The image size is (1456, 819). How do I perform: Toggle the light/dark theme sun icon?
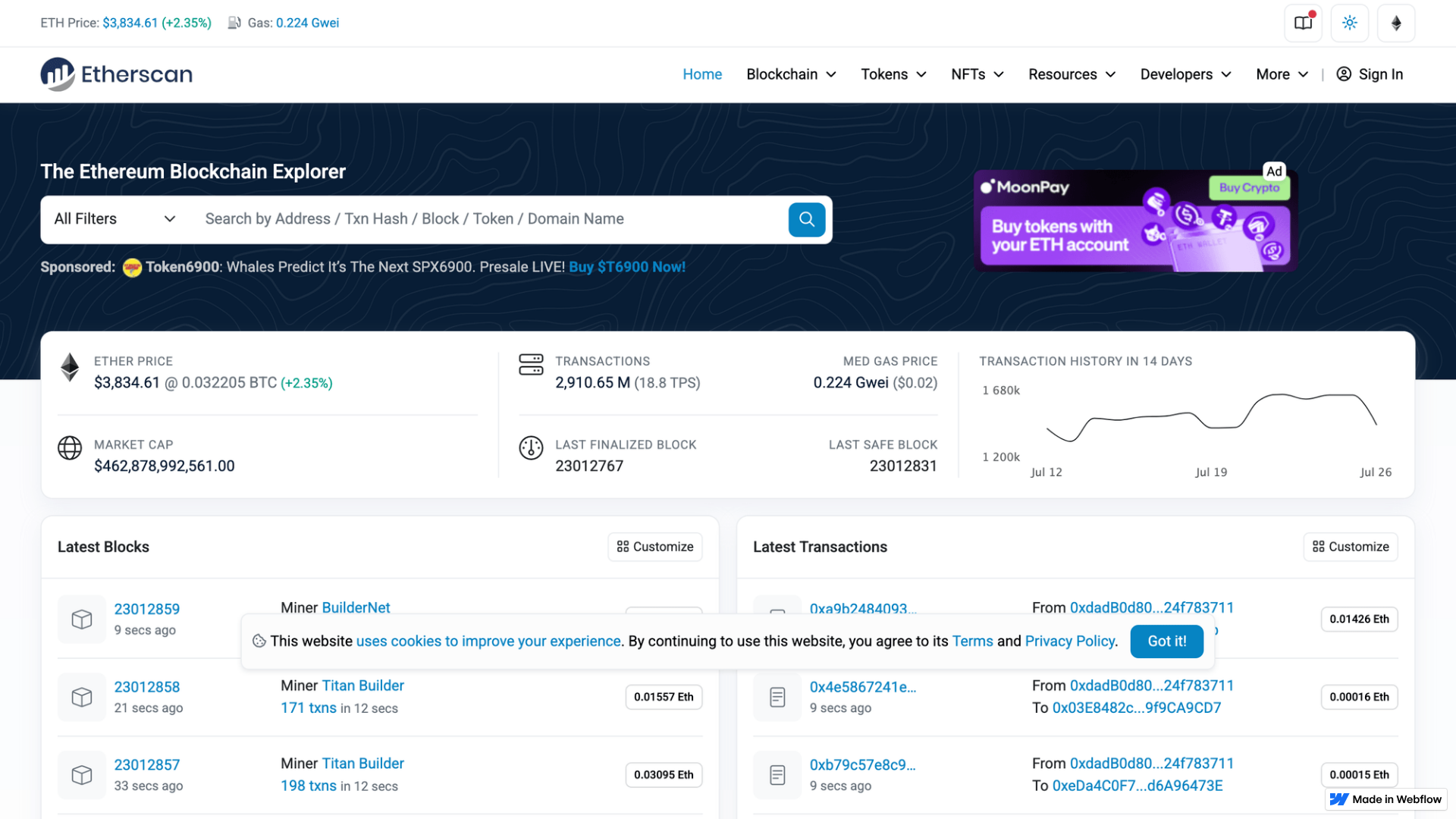(1349, 23)
